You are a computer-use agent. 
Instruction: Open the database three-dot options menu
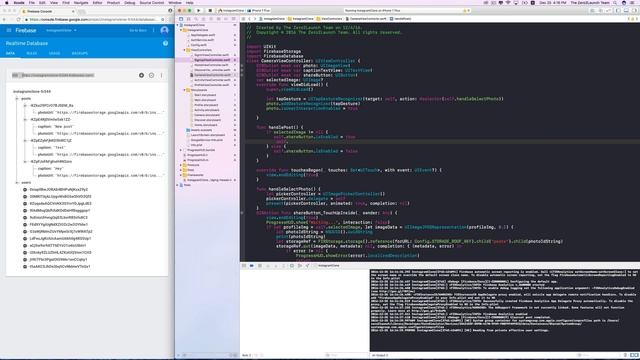pyautogui.click(x=162, y=75)
